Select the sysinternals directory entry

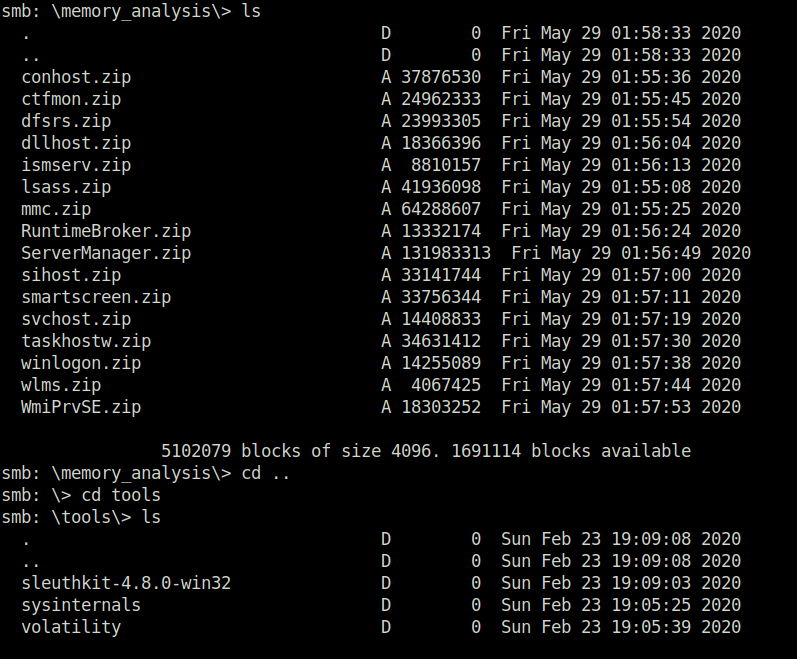click(81, 605)
